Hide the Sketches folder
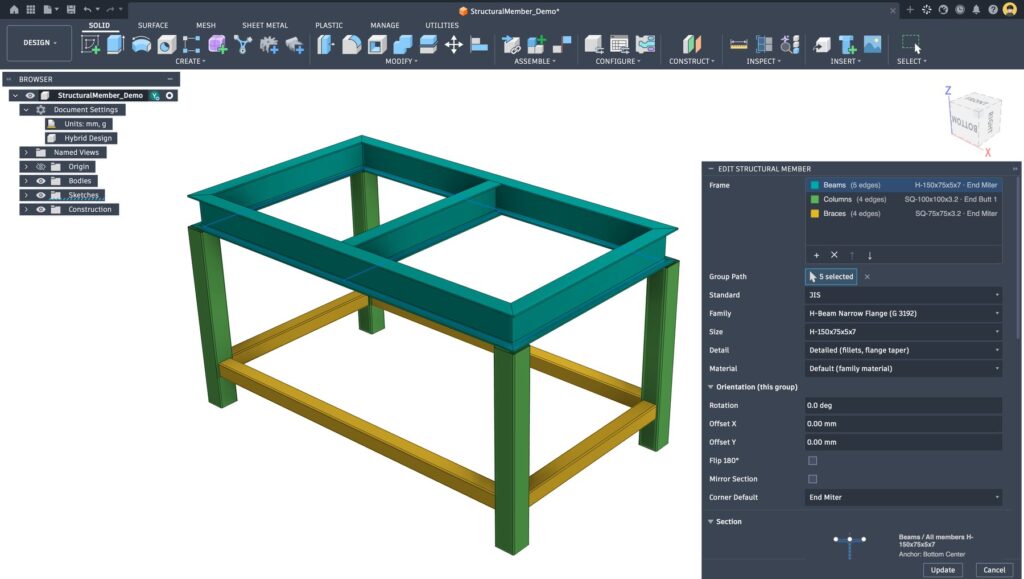 (x=40, y=195)
